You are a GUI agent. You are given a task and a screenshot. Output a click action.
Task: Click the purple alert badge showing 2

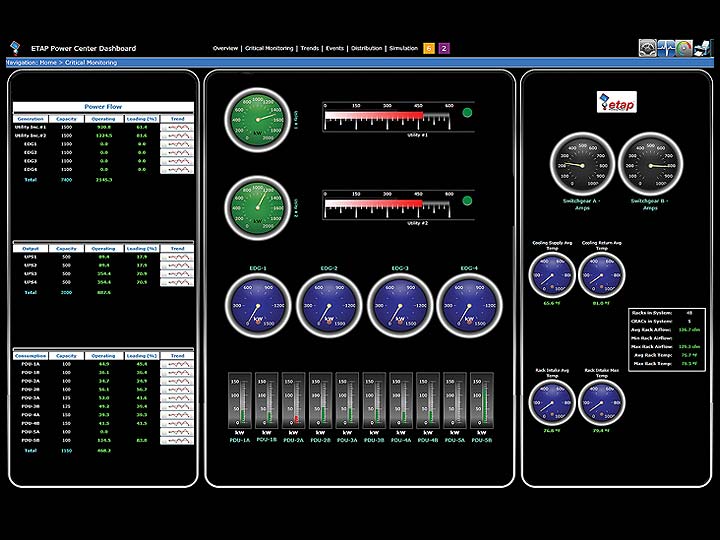click(444, 48)
